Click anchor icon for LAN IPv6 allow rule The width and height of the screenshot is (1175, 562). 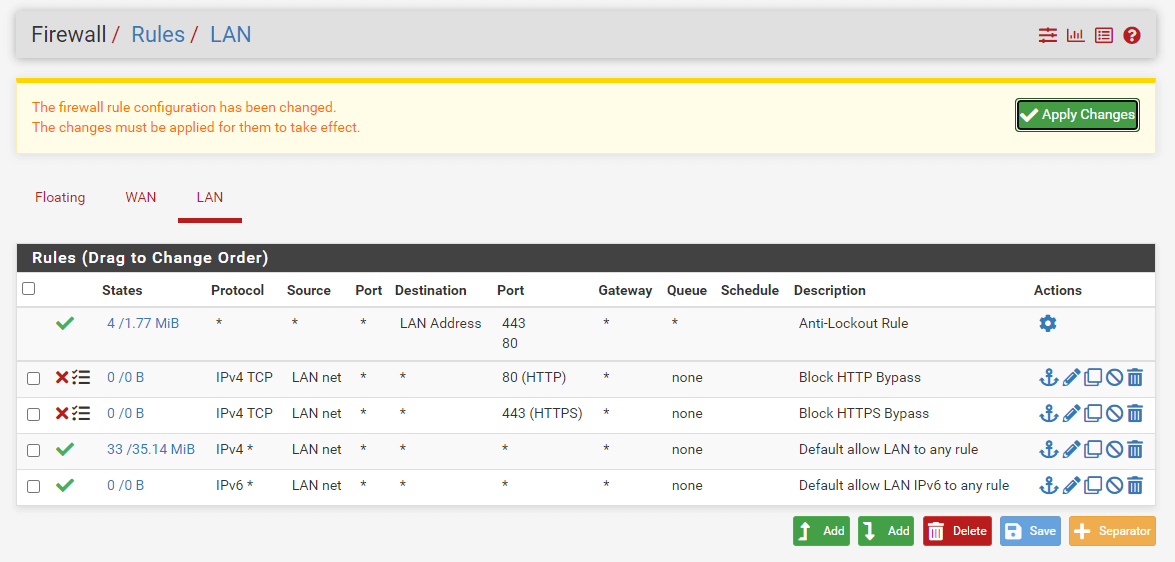[x=1048, y=485]
